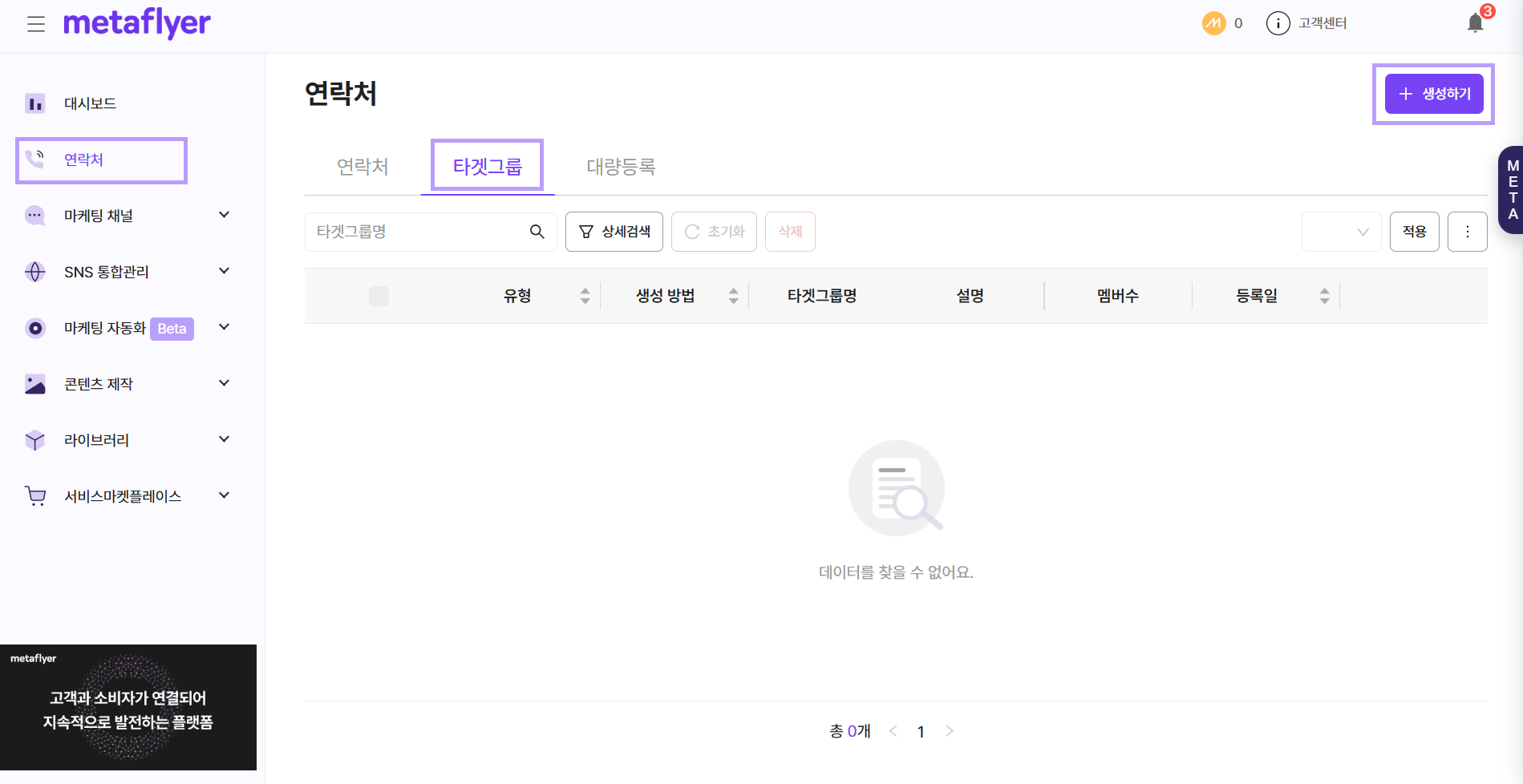Viewport: 1523px width, 784px height.
Task: Switch to the 대량등록 tab
Action: click(621, 167)
